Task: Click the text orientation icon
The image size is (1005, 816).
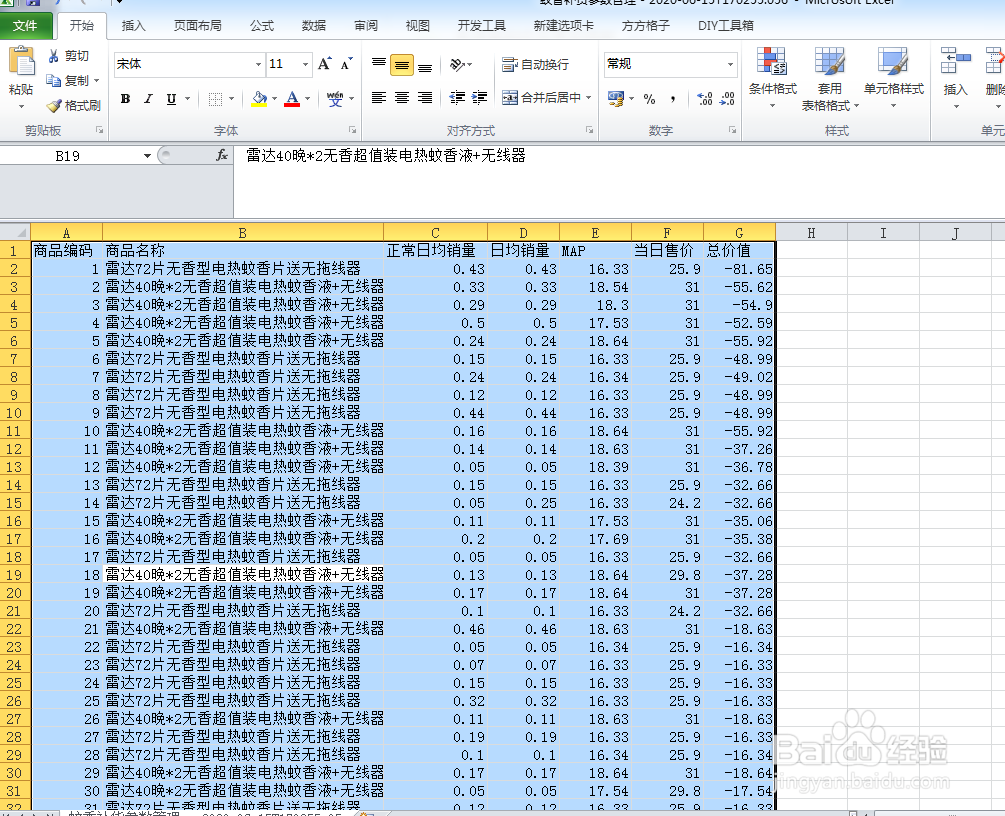Action: (457, 64)
